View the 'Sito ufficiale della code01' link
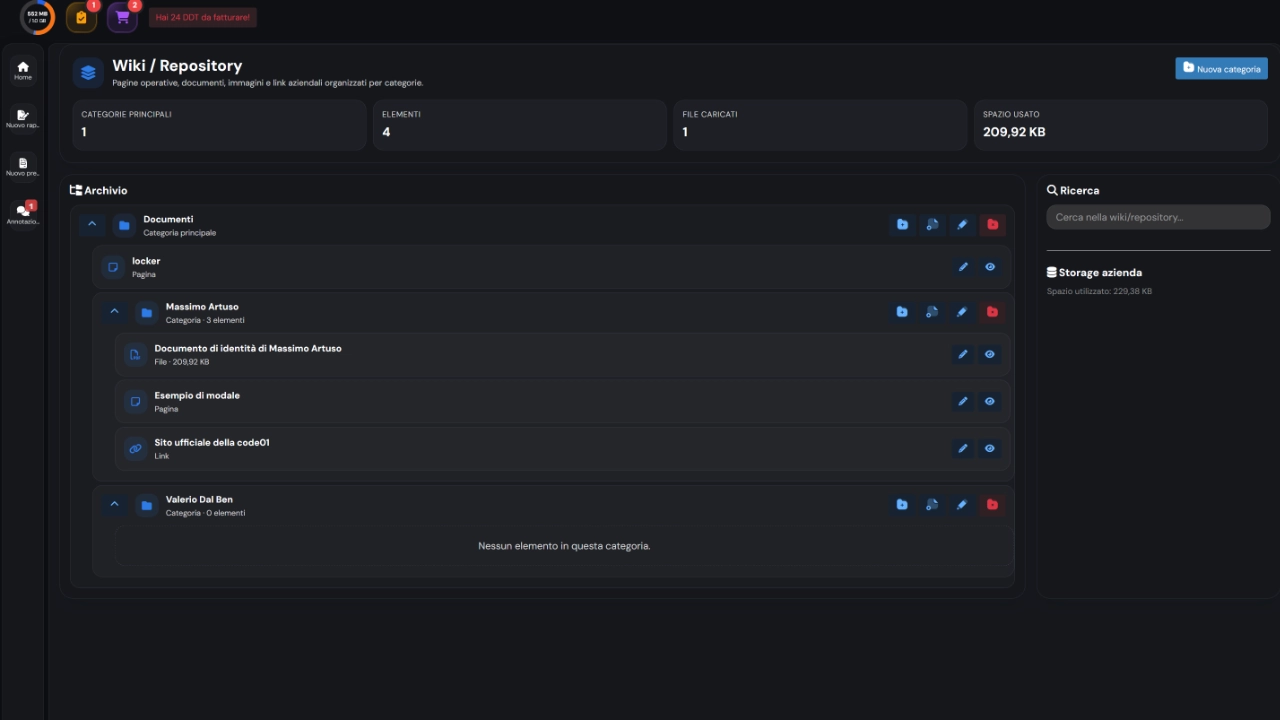The width and height of the screenshot is (1280, 720). [x=990, y=448]
